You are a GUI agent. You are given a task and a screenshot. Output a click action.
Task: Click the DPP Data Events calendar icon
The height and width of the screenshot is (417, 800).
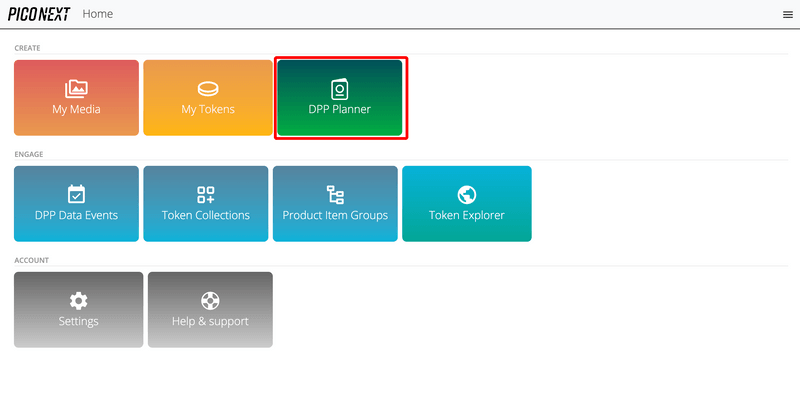(x=76, y=195)
